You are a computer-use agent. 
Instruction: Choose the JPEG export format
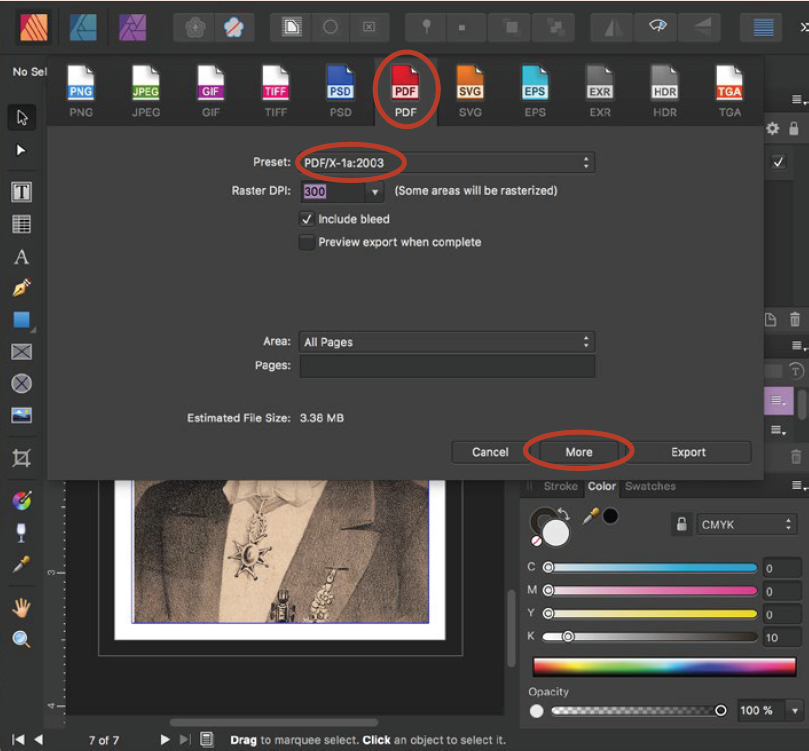tap(145, 84)
